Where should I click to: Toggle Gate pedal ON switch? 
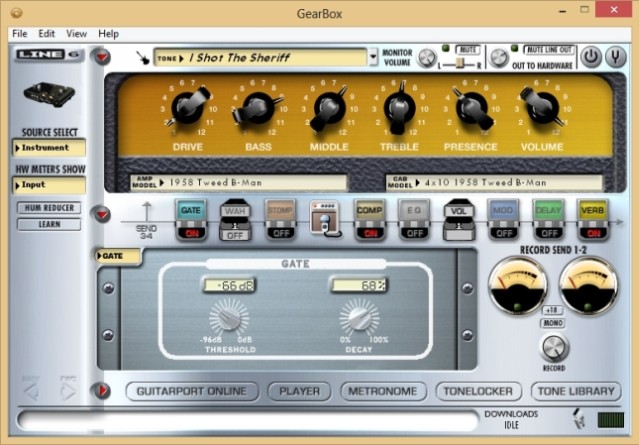(192, 233)
